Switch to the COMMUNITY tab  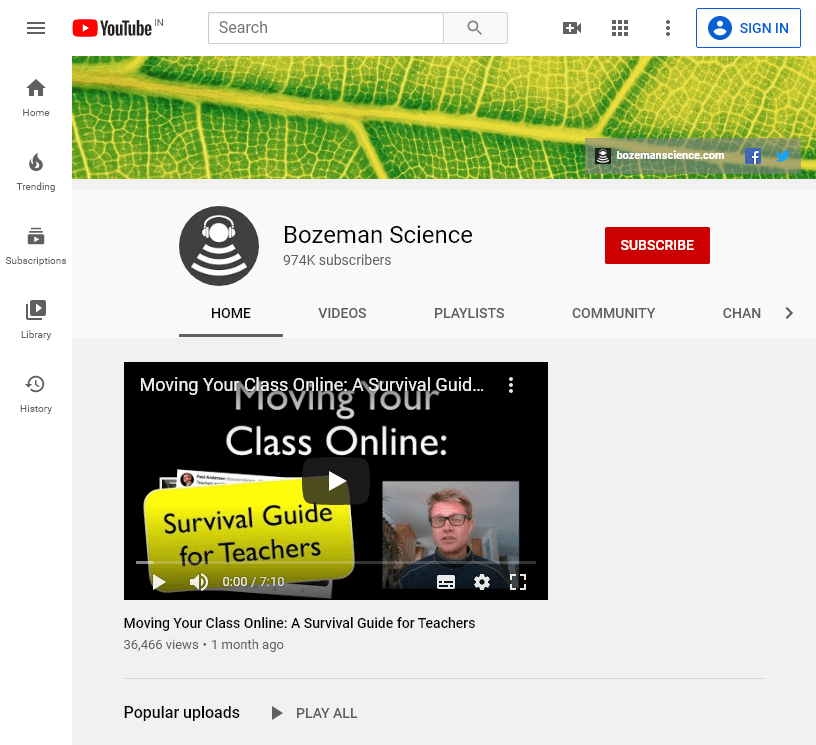click(x=614, y=313)
